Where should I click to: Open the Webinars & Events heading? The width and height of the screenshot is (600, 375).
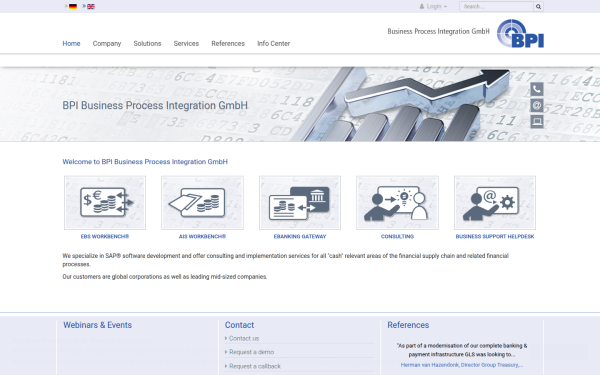click(97, 325)
